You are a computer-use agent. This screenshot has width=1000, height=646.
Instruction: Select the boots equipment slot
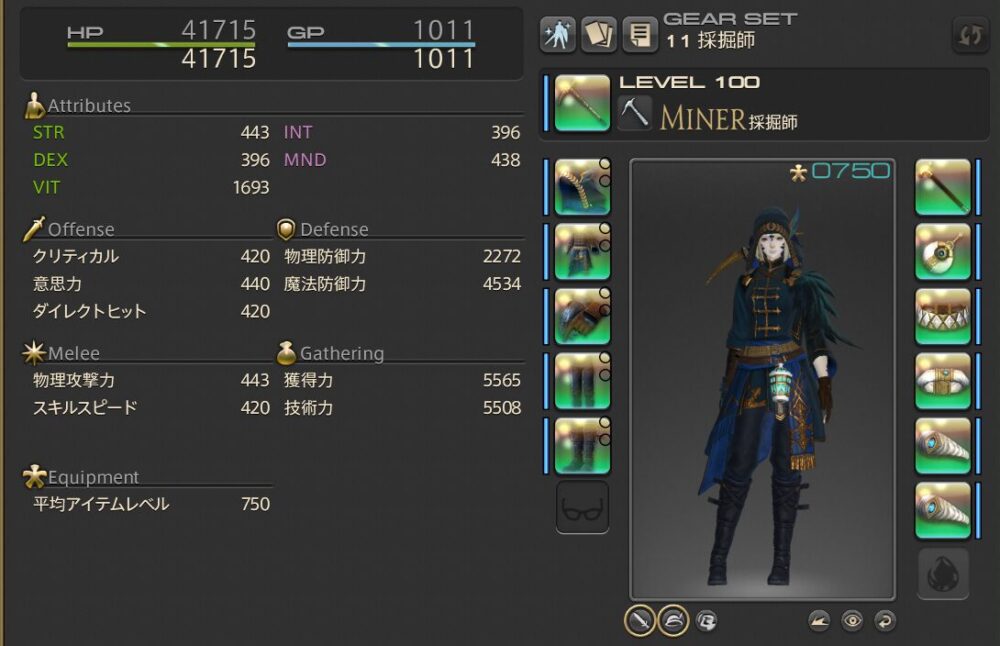pos(582,446)
